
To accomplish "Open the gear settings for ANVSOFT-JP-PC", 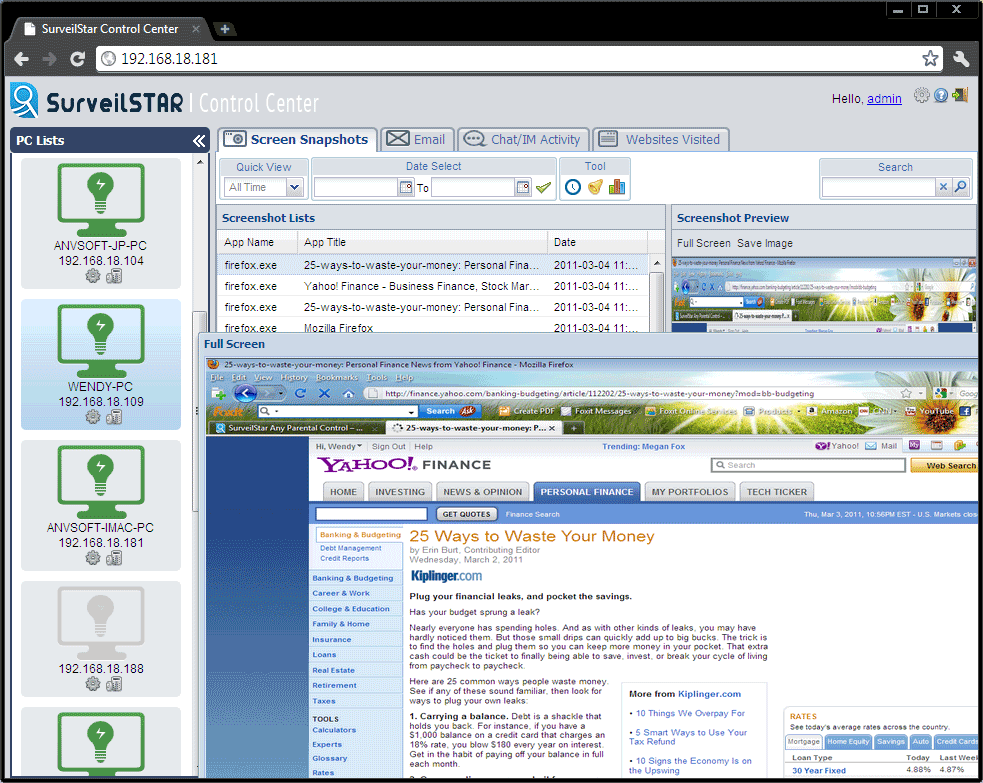I will (x=93, y=276).
